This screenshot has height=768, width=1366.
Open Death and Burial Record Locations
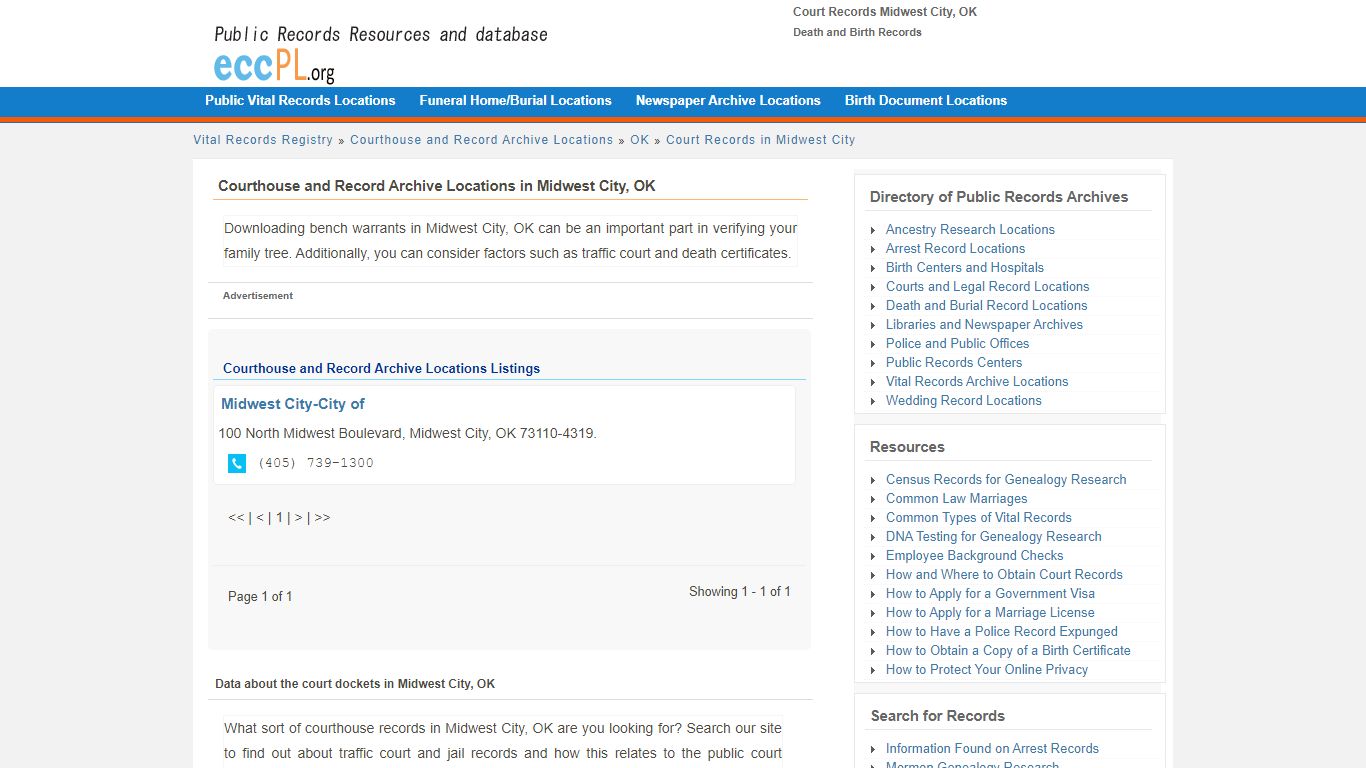coord(986,306)
